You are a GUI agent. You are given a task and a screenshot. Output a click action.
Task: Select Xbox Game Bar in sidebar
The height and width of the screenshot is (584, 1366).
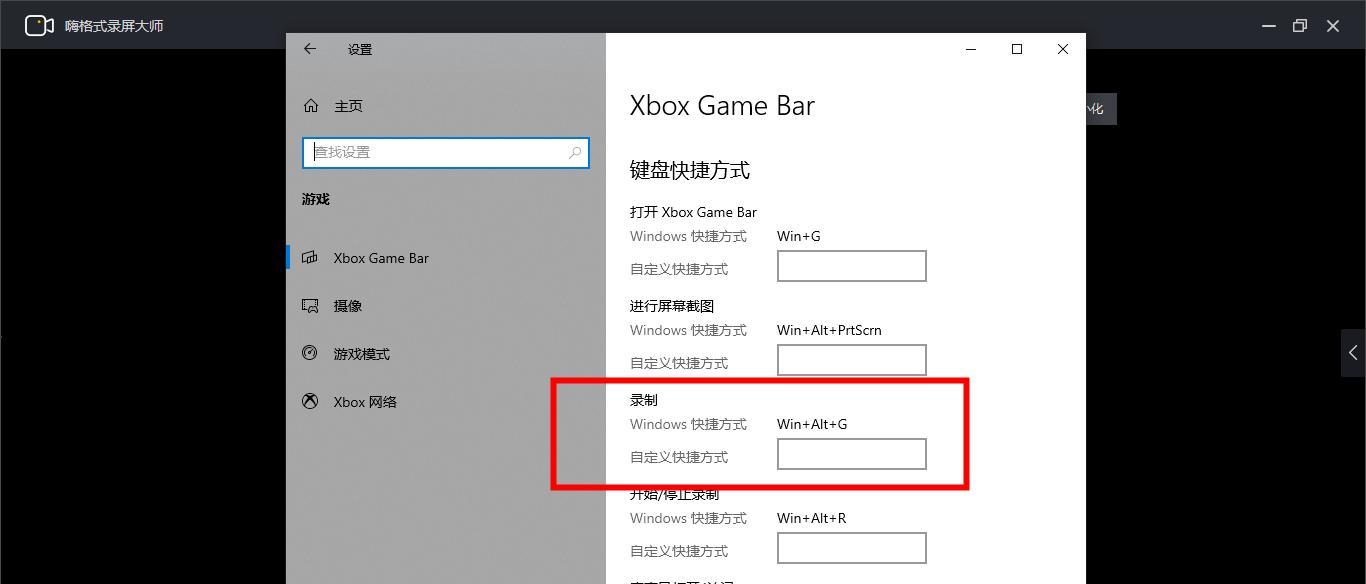pyautogui.click(x=446, y=258)
